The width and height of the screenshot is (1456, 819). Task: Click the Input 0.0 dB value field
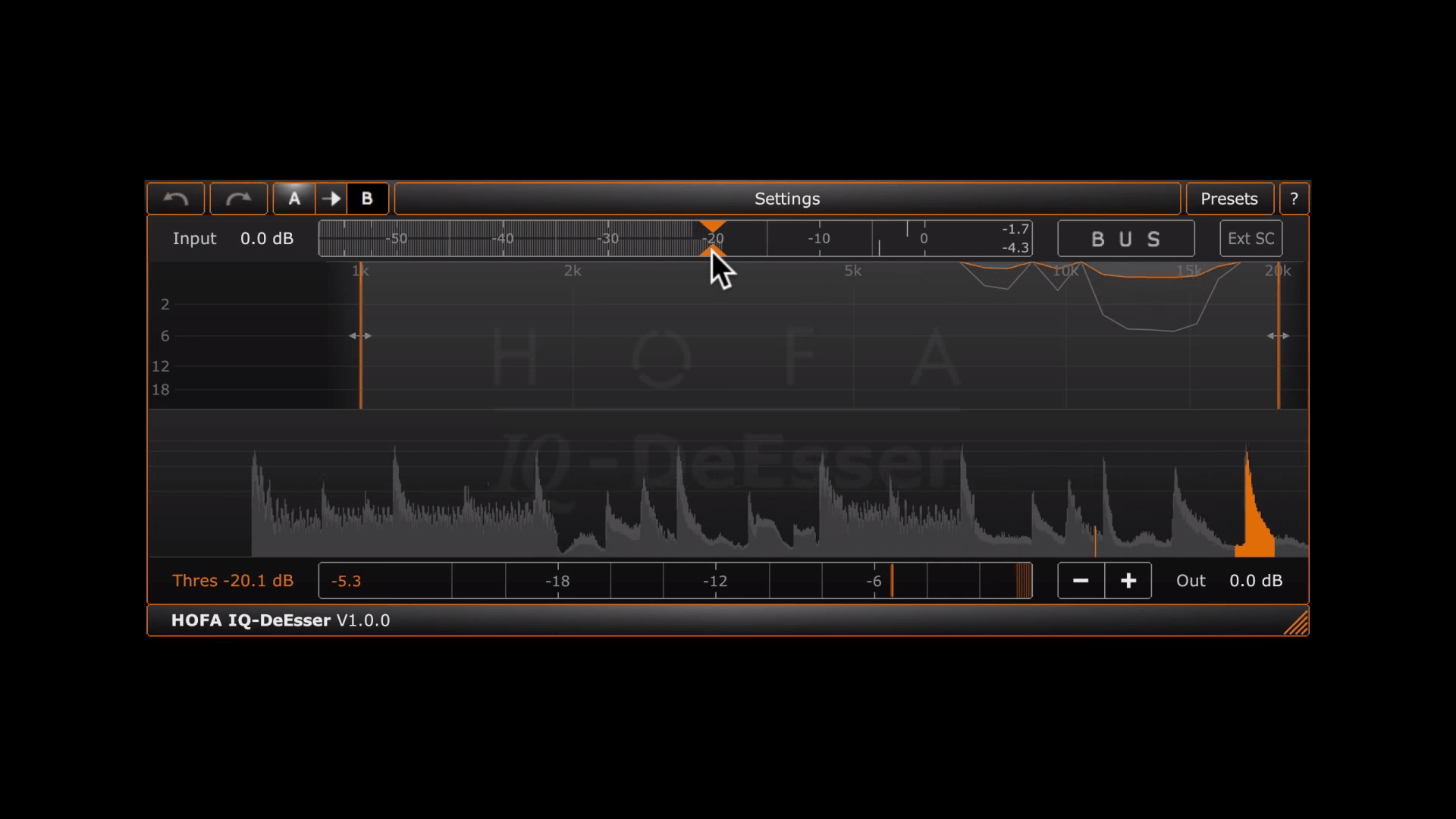click(x=266, y=239)
